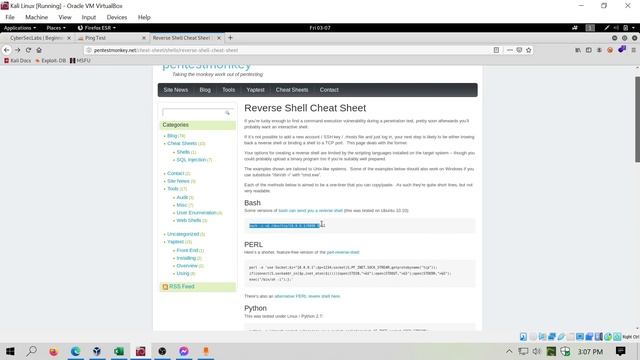
Task: Open Web Shells category link
Action: (189, 220)
